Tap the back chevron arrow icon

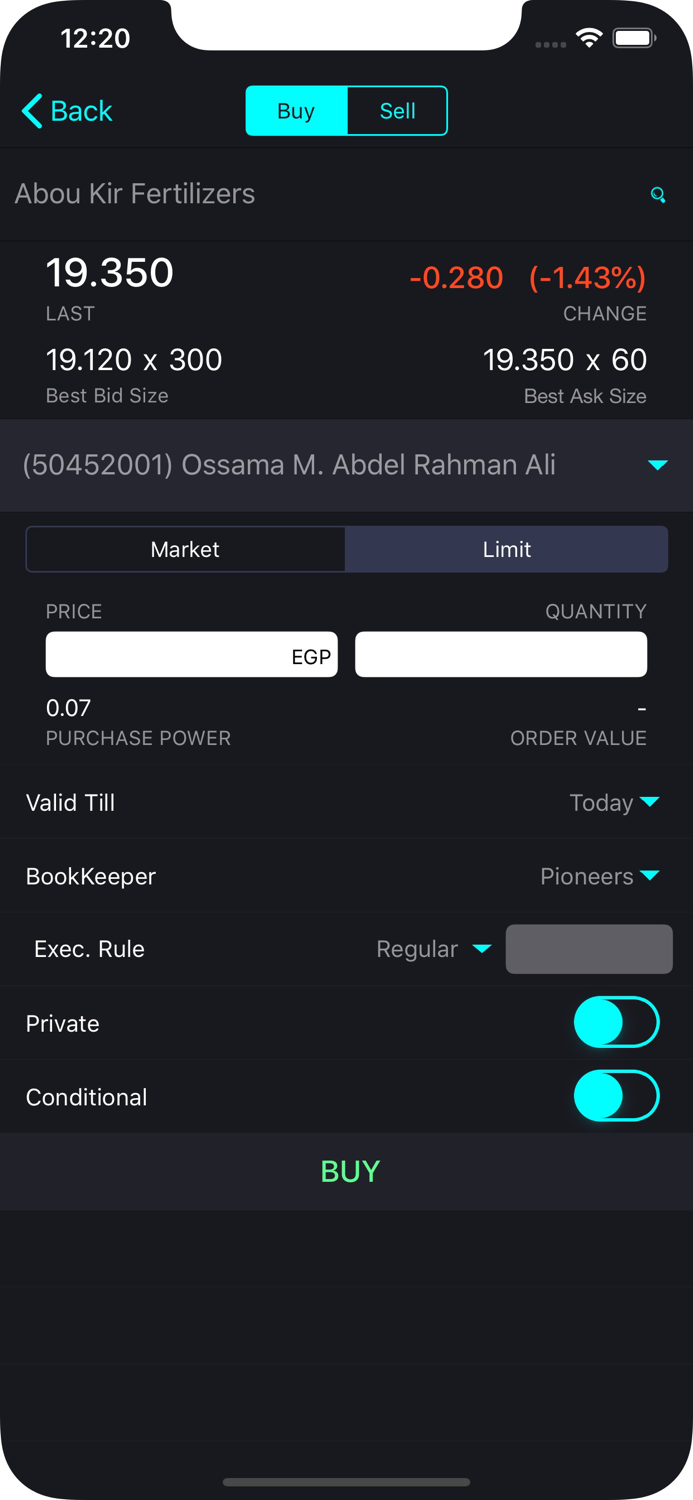tap(30, 111)
